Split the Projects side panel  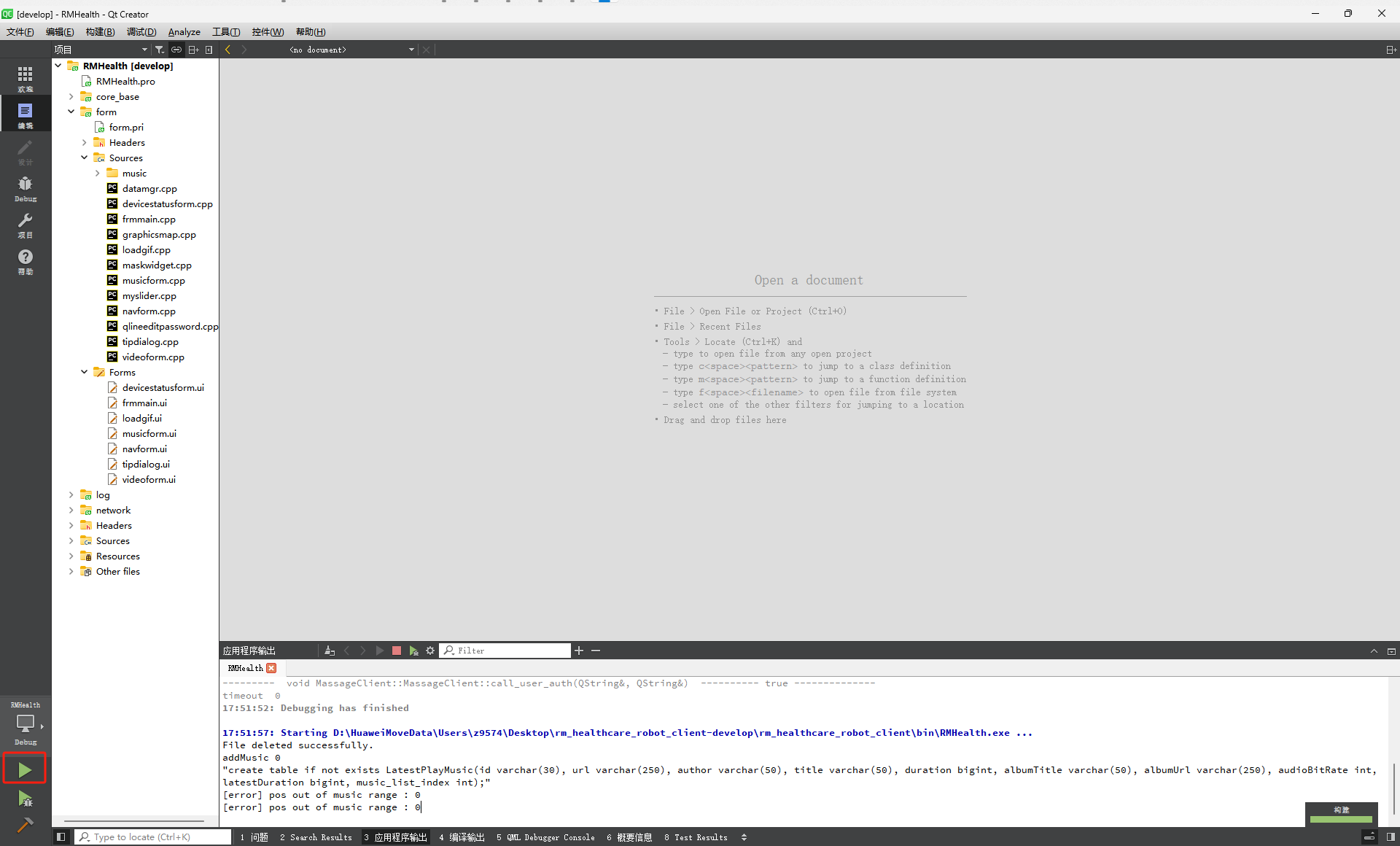tap(193, 50)
